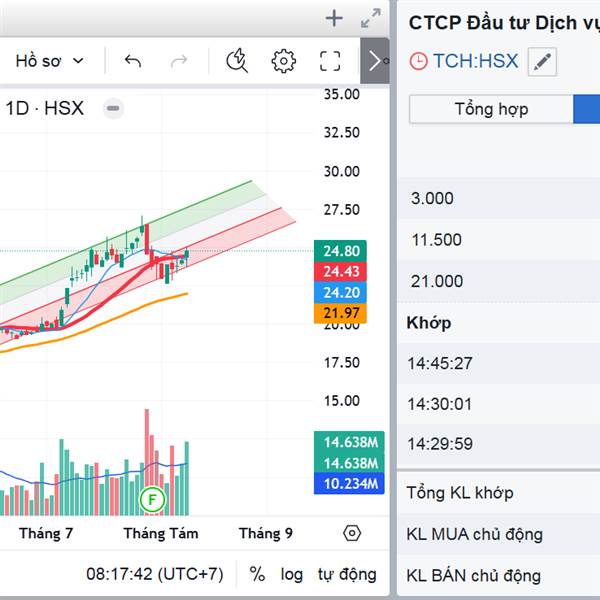Open chart settings gear icon
Screen dimensions: 600x600
click(x=284, y=61)
